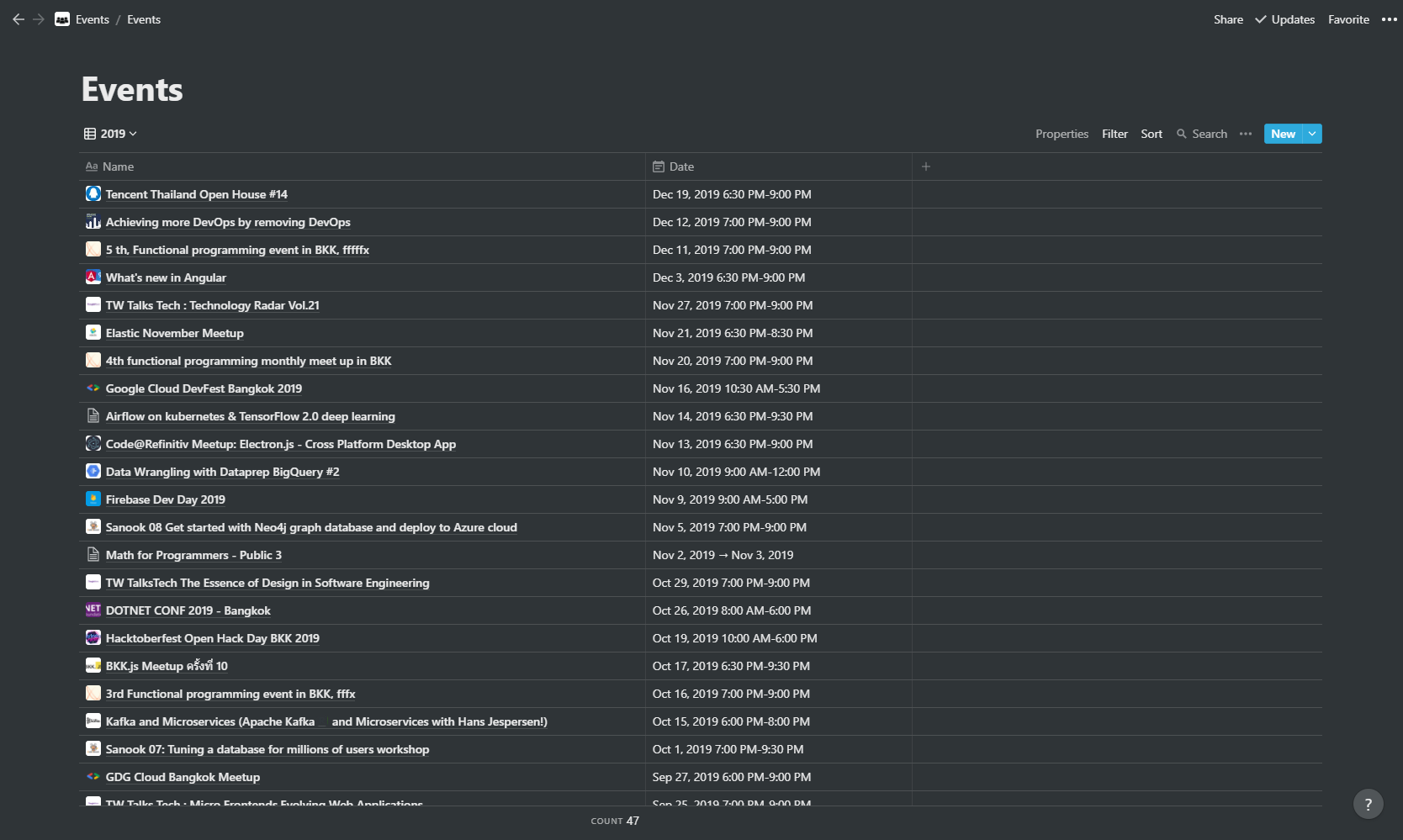This screenshot has width=1403, height=840.
Task: Open the Date column header menu
Action: (x=681, y=166)
